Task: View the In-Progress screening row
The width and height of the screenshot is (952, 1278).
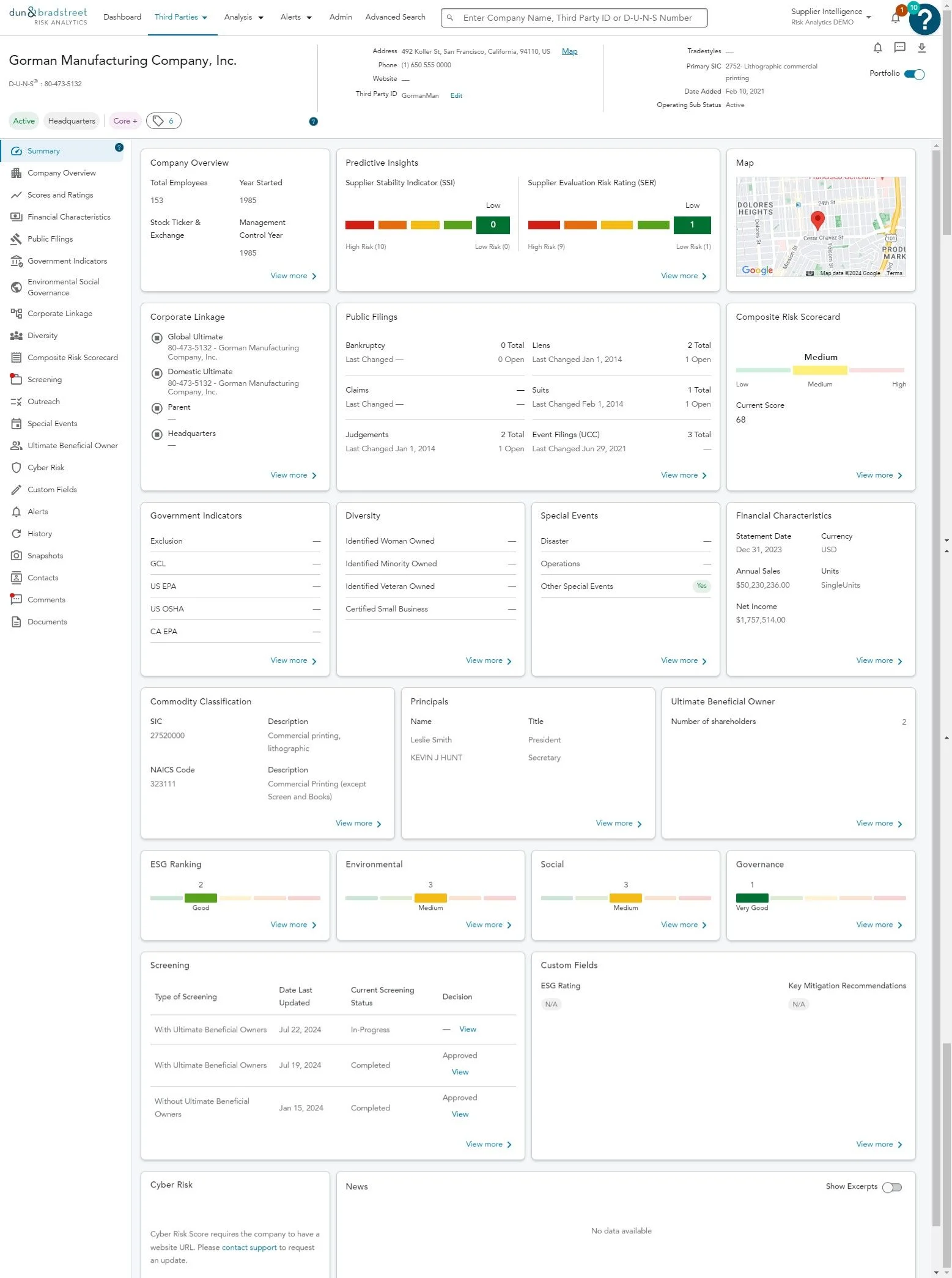Action: [468, 1030]
